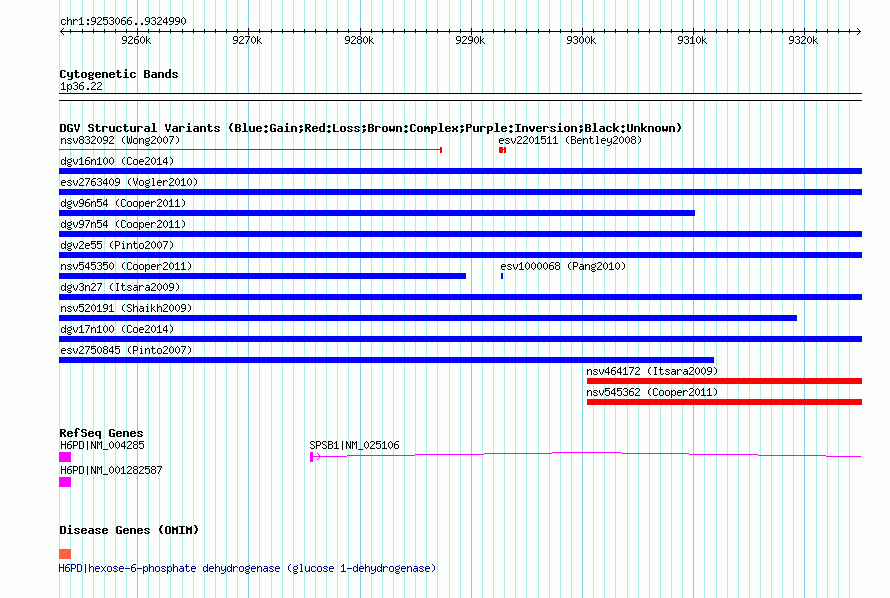Click the 1p36.22 band label

pos(81,86)
